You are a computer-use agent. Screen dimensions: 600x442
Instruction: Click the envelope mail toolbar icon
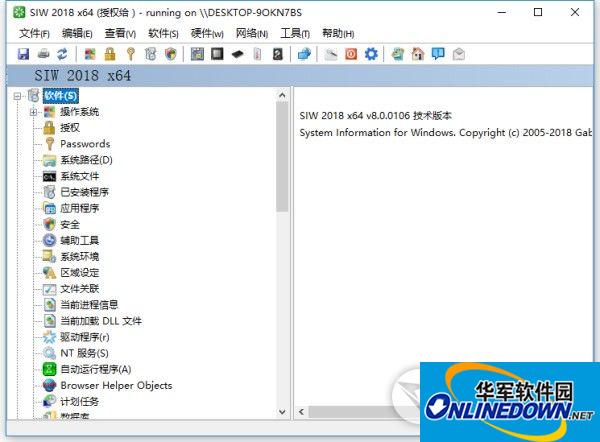(x=458, y=54)
